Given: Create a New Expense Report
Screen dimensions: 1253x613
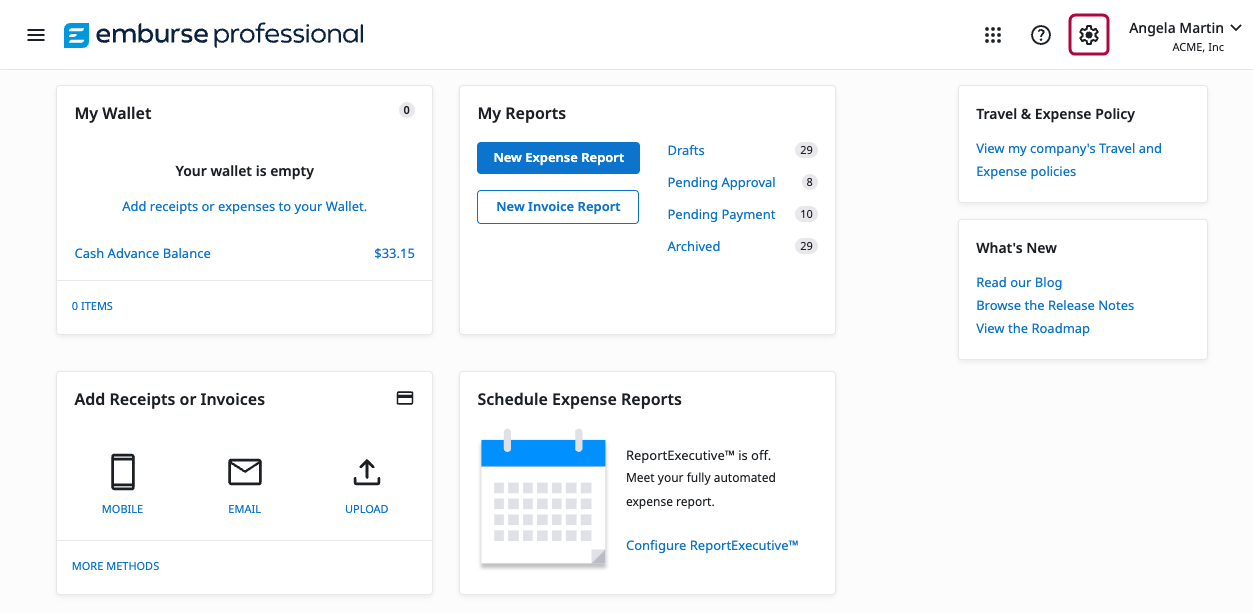Looking at the screenshot, I should coord(559,158).
